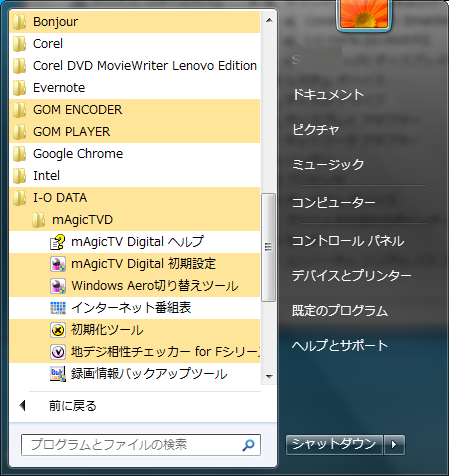Screen dimensions: 449x476
Task: Open デバイスとプリンター
Action: coord(352,276)
